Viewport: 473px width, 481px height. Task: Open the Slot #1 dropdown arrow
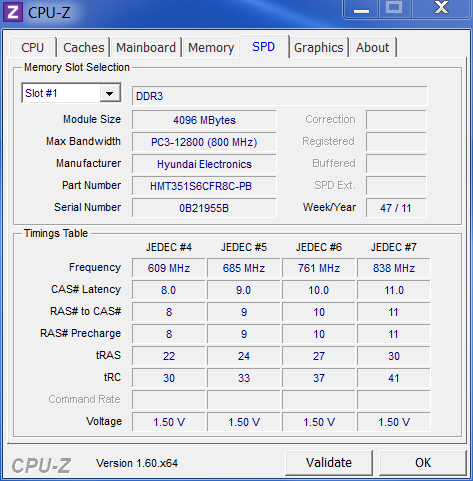click(x=110, y=93)
